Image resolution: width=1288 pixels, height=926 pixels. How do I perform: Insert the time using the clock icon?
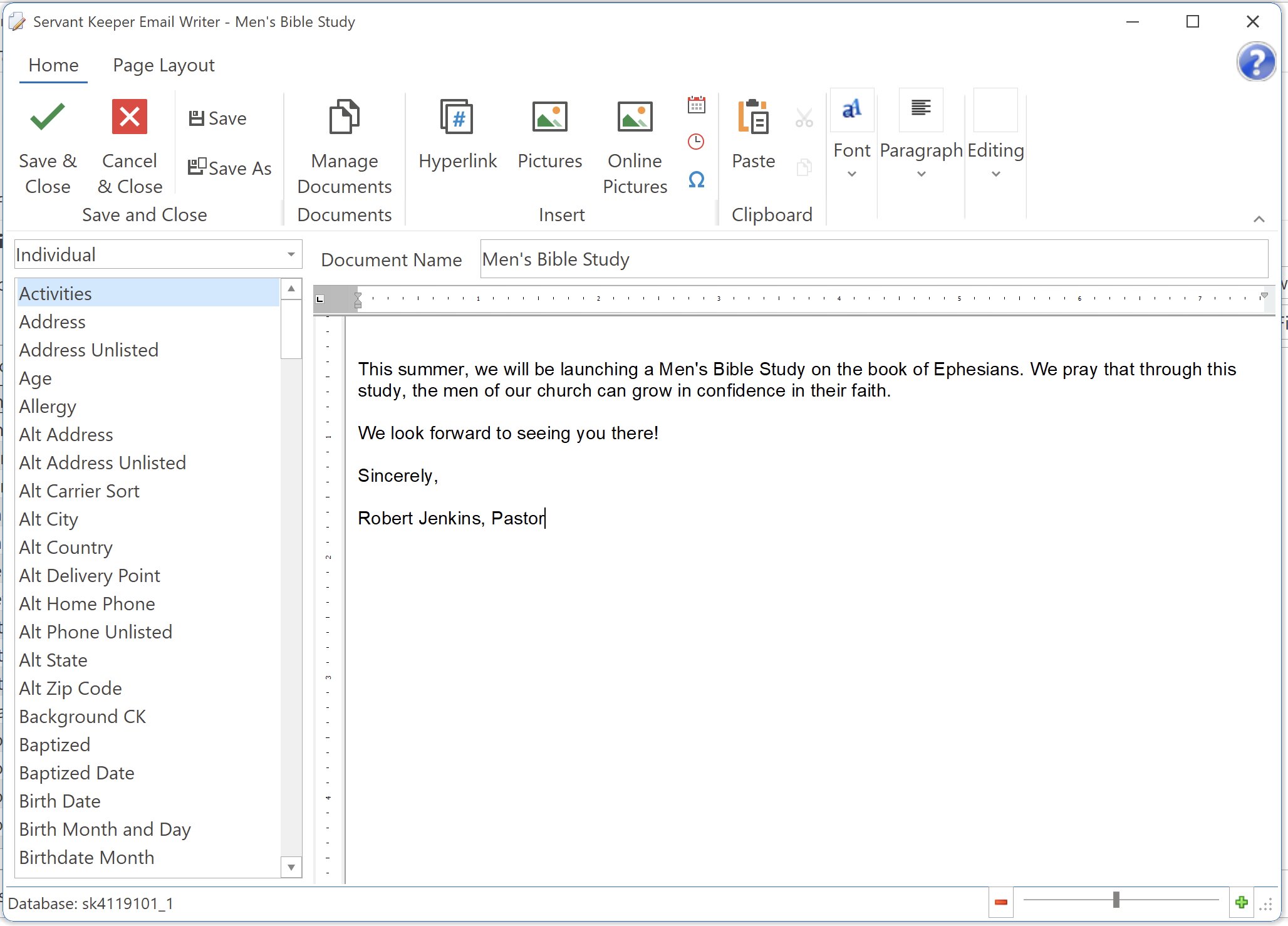tap(697, 142)
